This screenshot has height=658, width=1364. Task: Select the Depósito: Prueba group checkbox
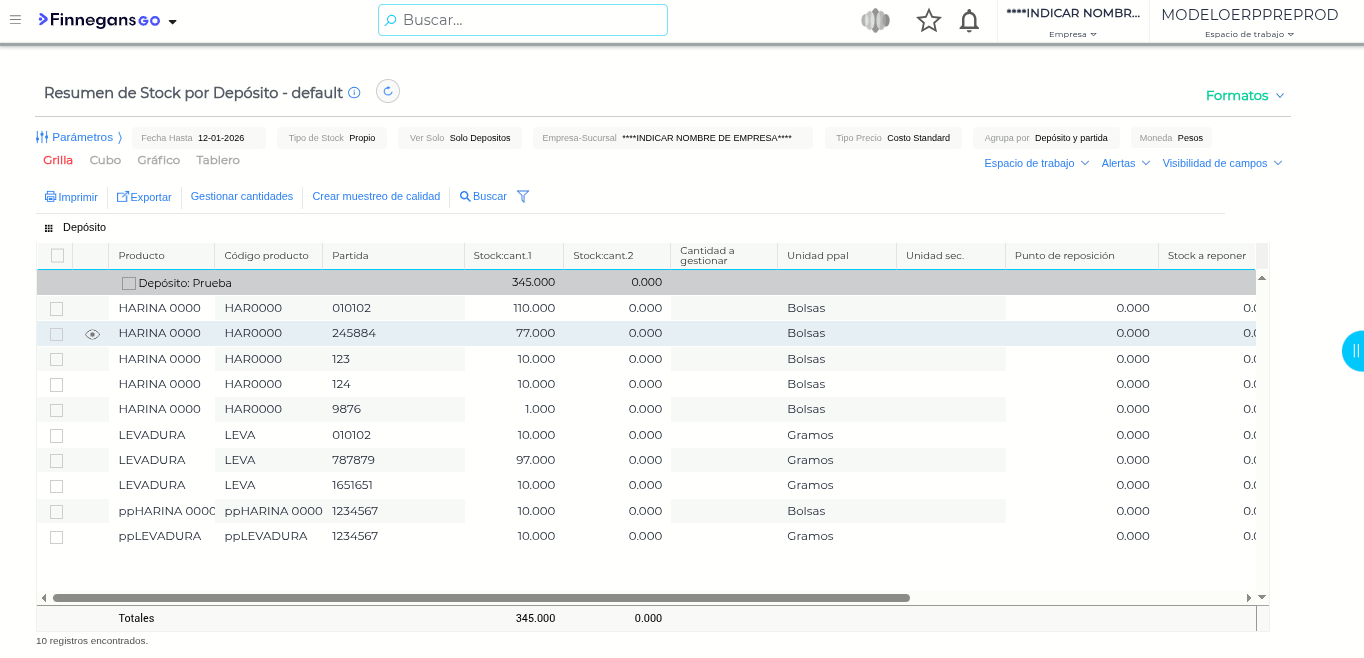click(129, 284)
